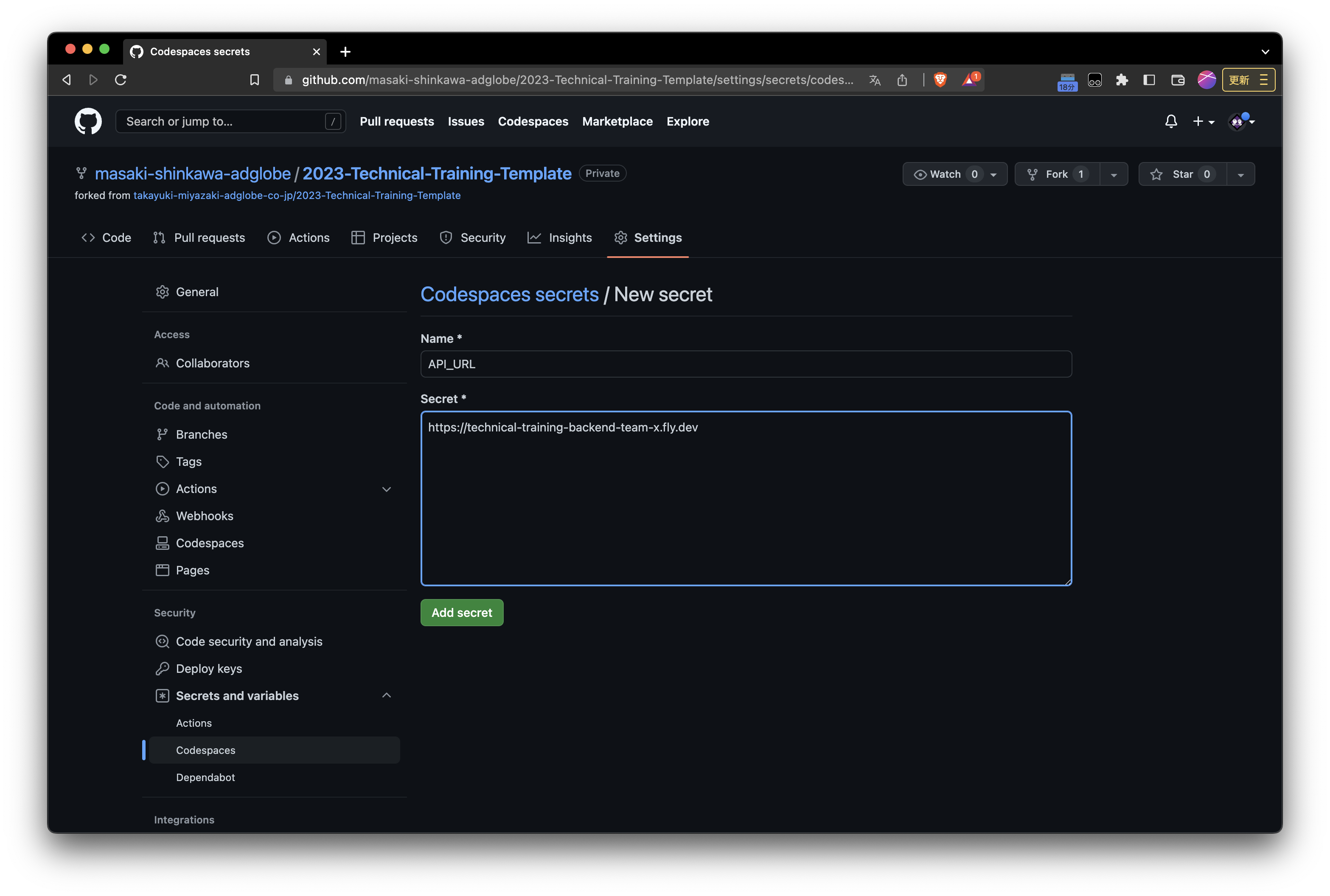The height and width of the screenshot is (896, 1330).
Task: Open the Insights graph icon tab
Action: [x=534, y=238]
